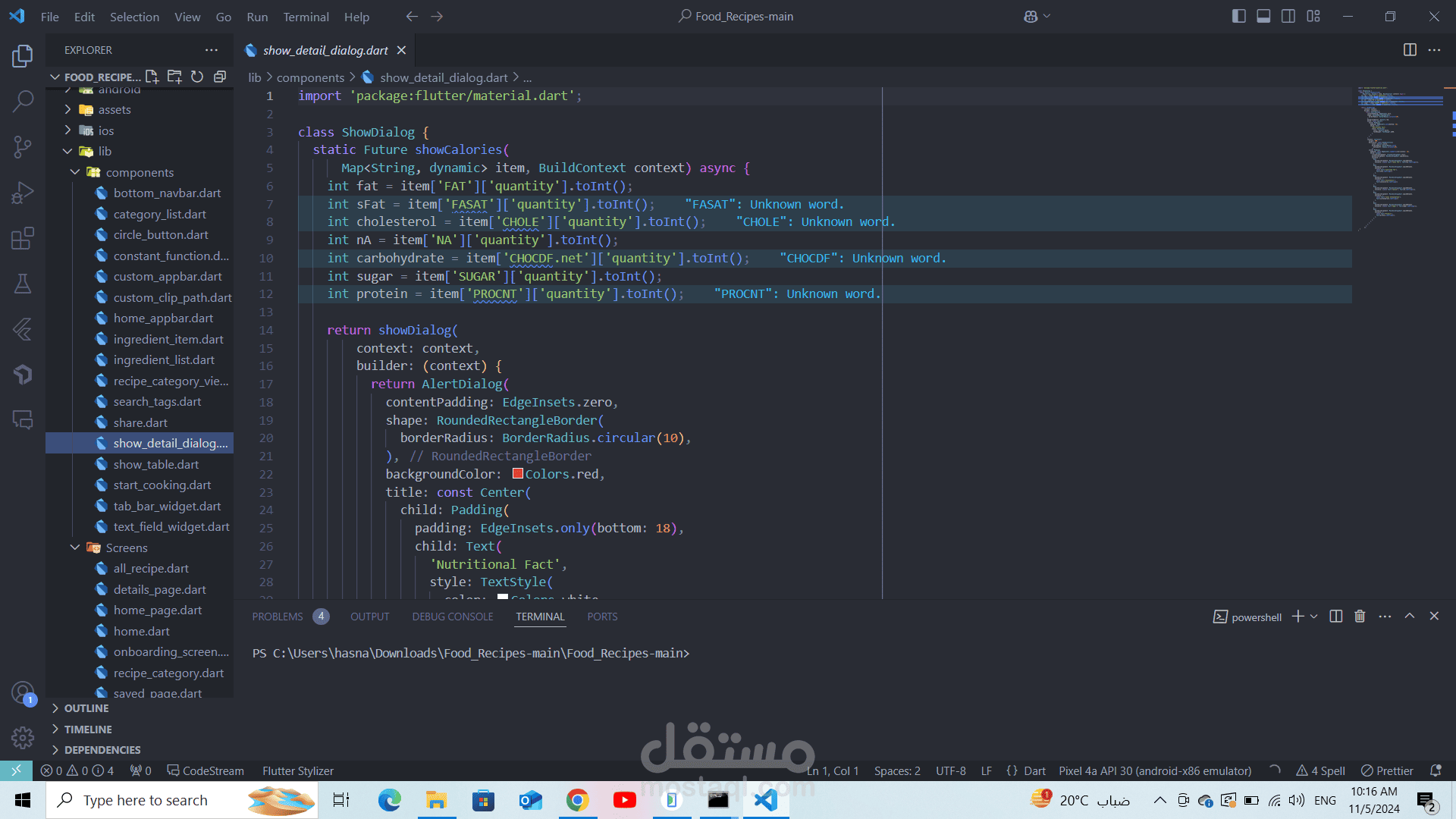Open show_table.dart in the file tree

point(156,464)
